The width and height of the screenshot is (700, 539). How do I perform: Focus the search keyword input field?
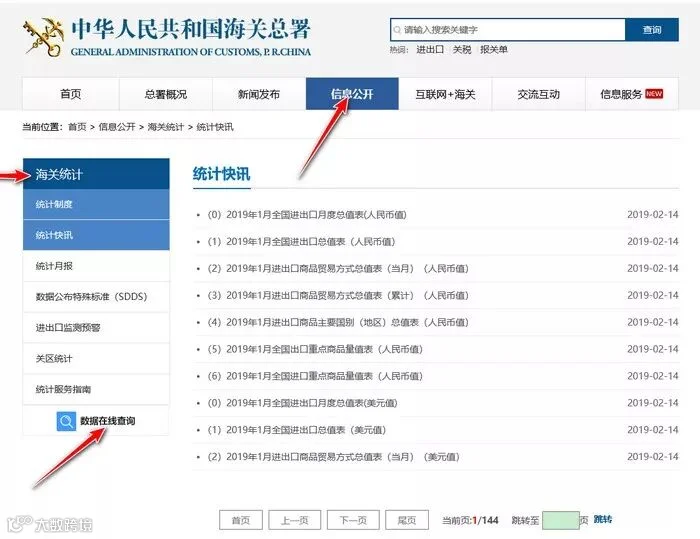[x=508, y=30]
